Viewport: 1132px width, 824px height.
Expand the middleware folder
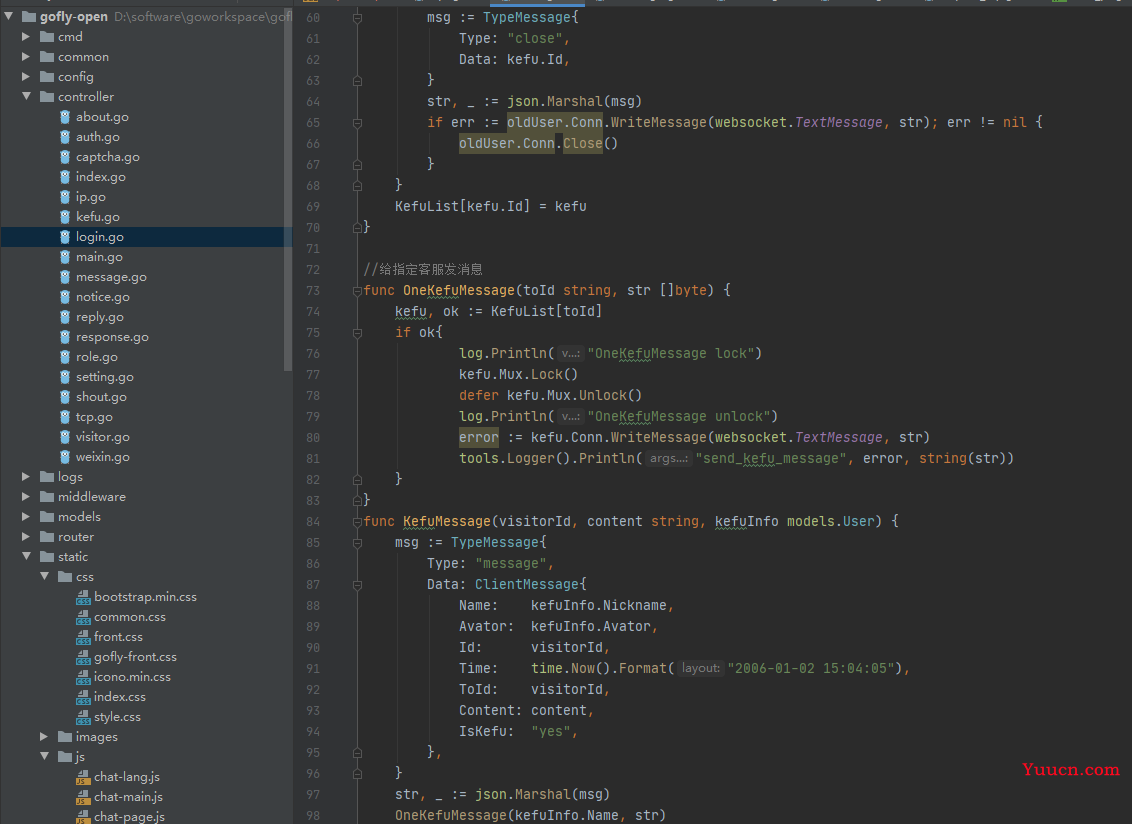point(26,497)
